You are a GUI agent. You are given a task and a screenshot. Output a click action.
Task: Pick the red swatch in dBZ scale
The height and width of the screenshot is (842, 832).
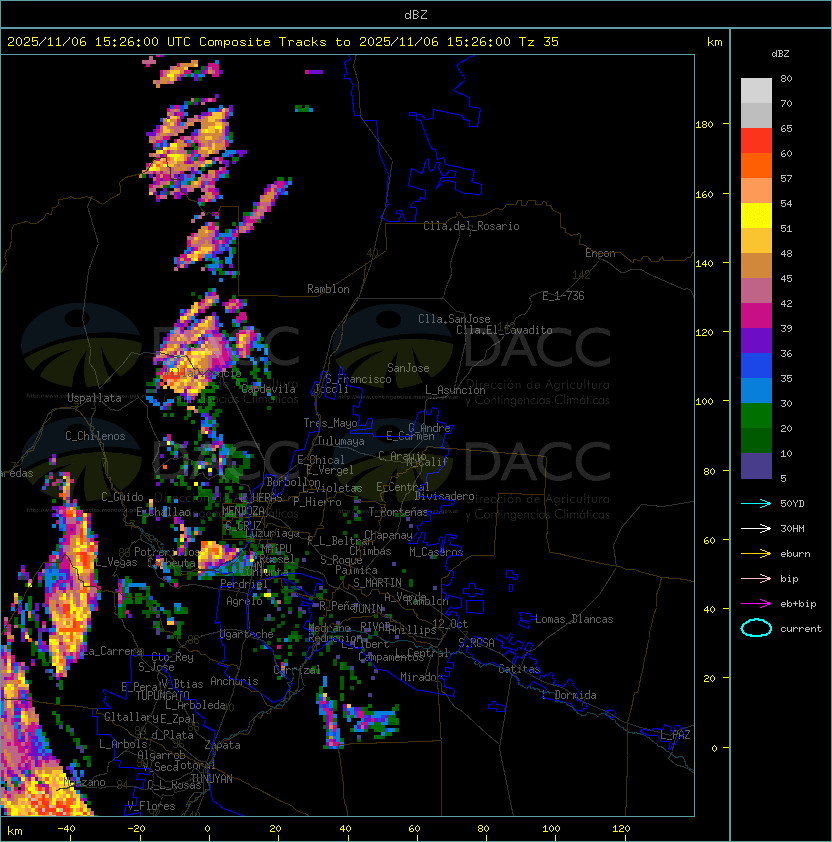coord(756,141)
